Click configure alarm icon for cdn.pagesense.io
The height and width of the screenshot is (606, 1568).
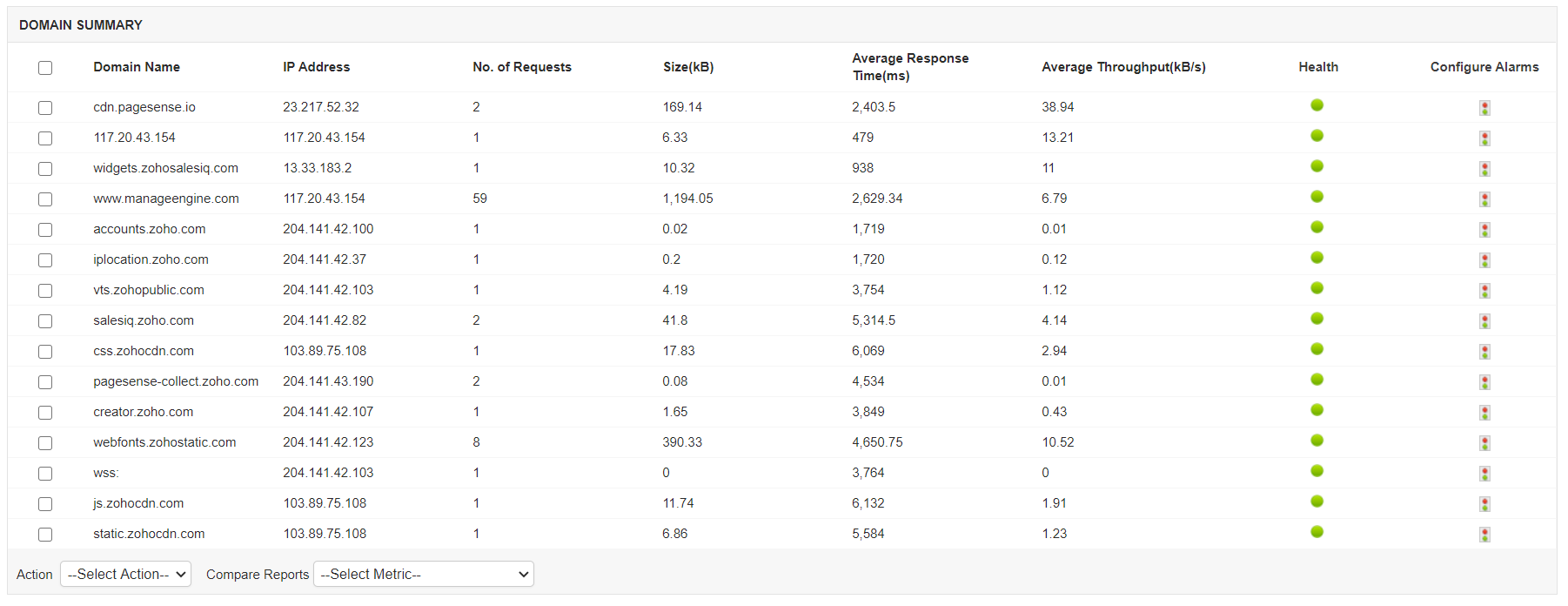1484,108
